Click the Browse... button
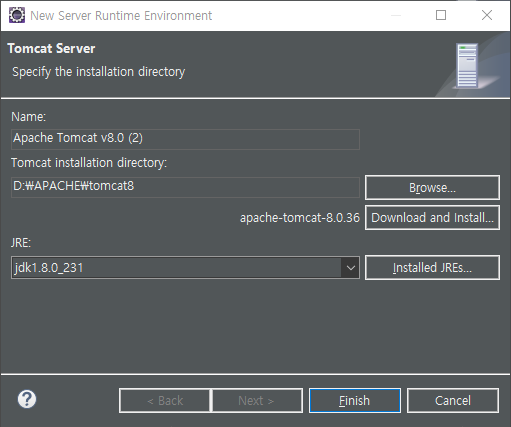The width and height of the screenshot is (511, 427). pyautogui.click(x=432, y=188)
